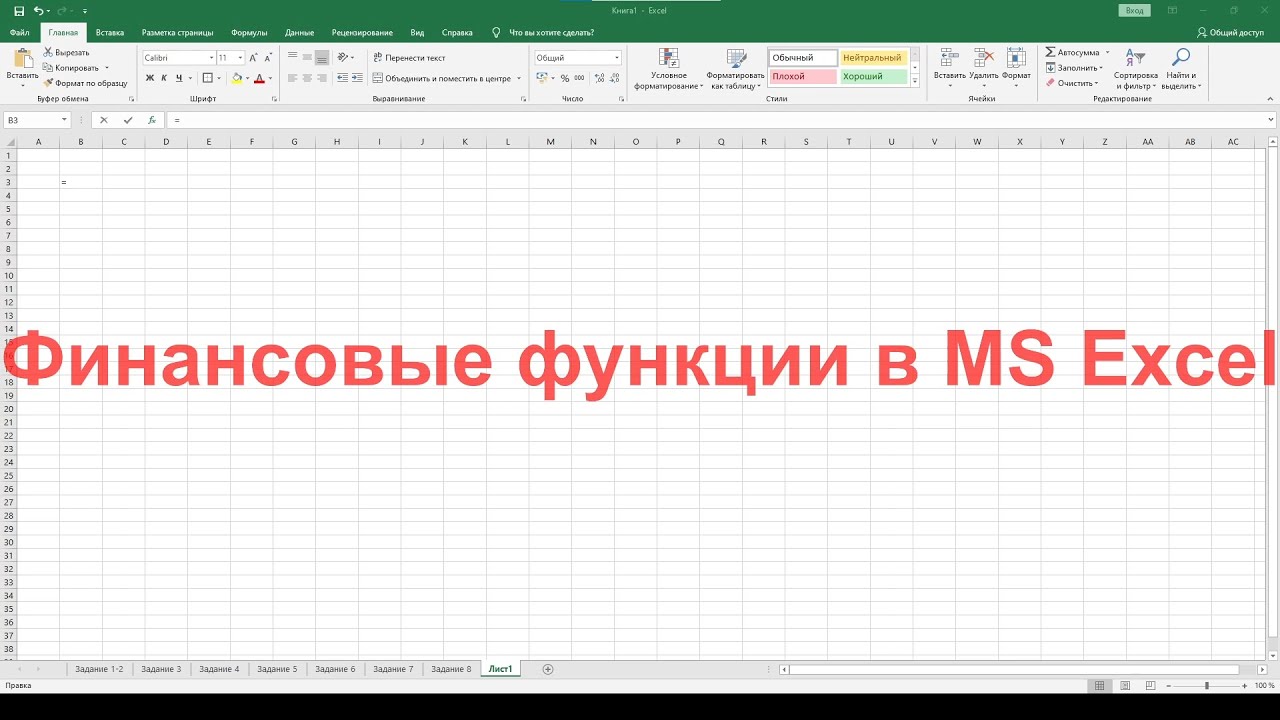Click Insert Function fx icon

pos(151,120)
